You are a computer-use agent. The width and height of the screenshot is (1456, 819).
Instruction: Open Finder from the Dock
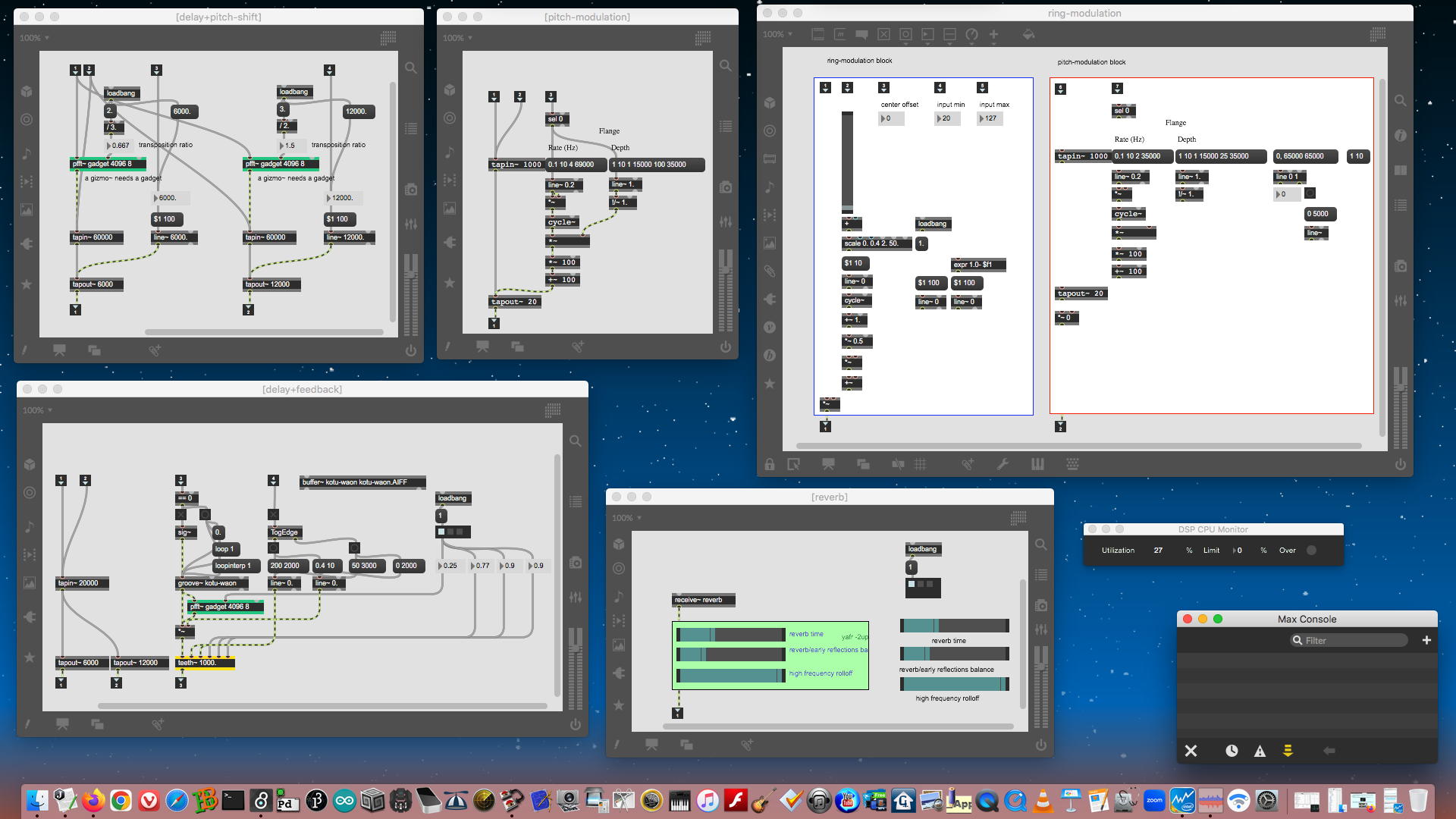(36, 801)
